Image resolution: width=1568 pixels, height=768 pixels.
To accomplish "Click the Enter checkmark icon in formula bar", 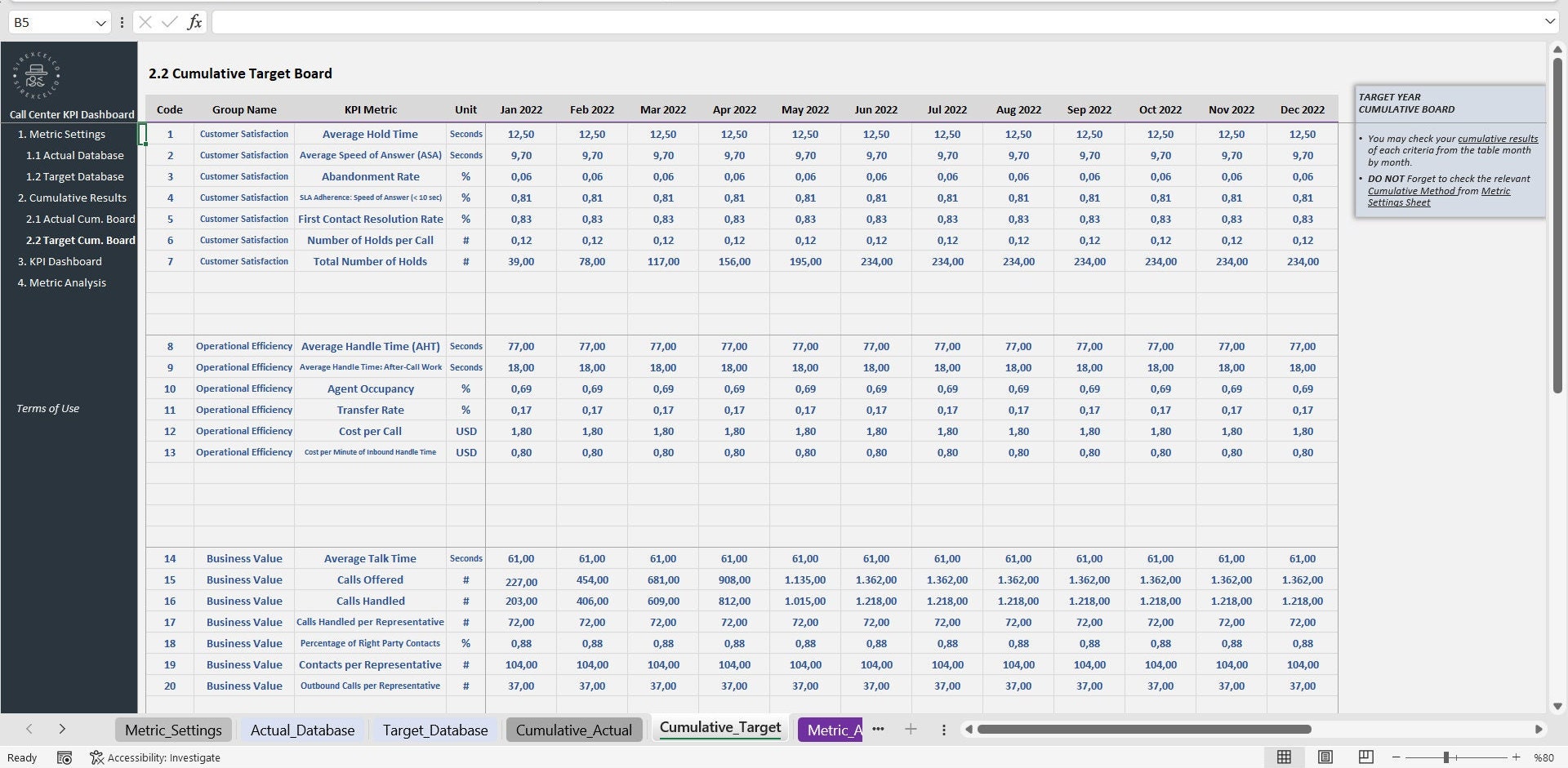I will tap(169, 22).
